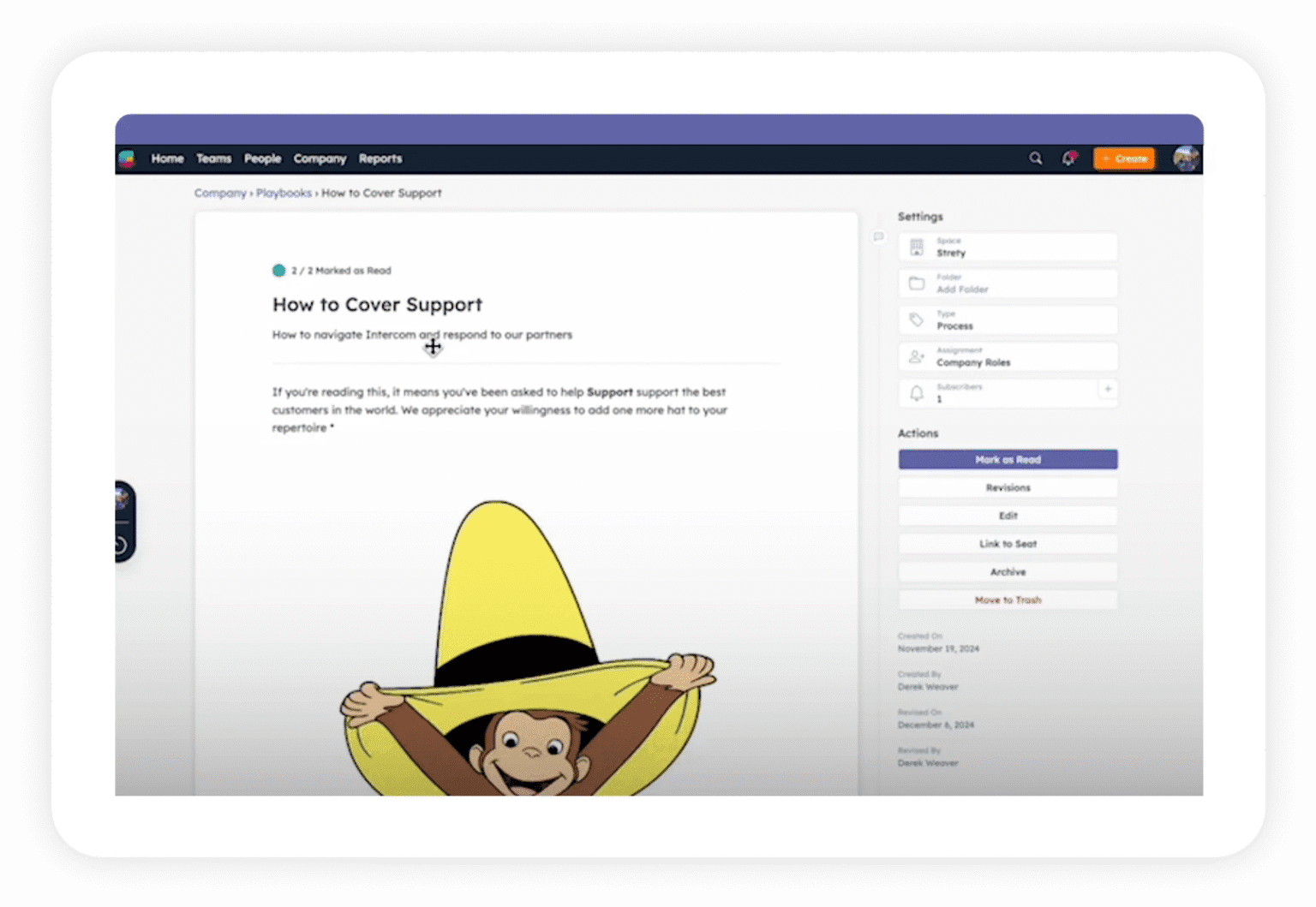
Task: Open Assignment Company Roles setting
Action: [x=1008, y=357]
